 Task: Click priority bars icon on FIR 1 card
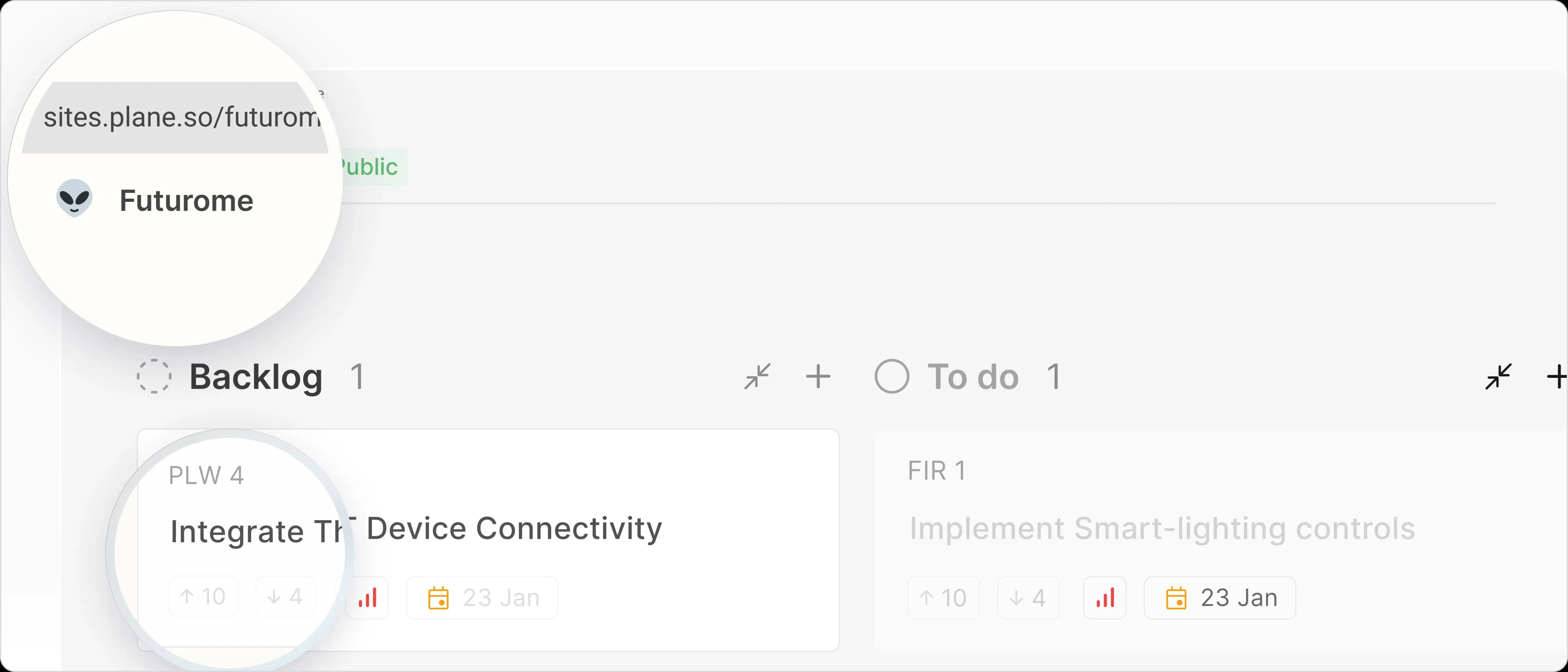pos(1105,598)
